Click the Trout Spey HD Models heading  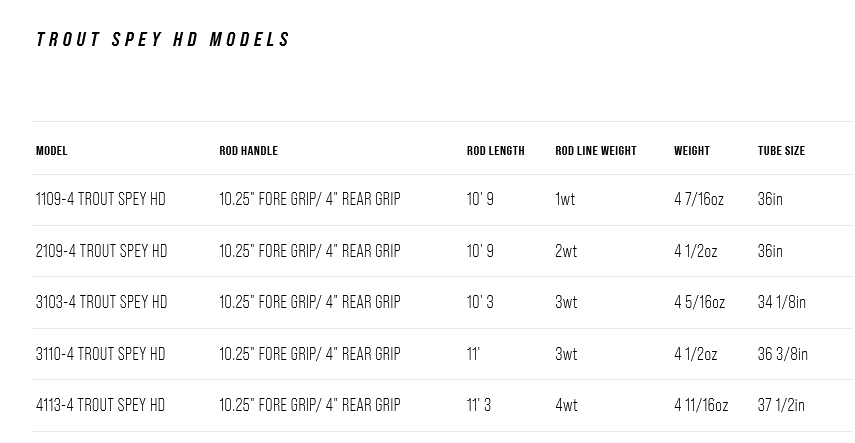coord(163,40)
